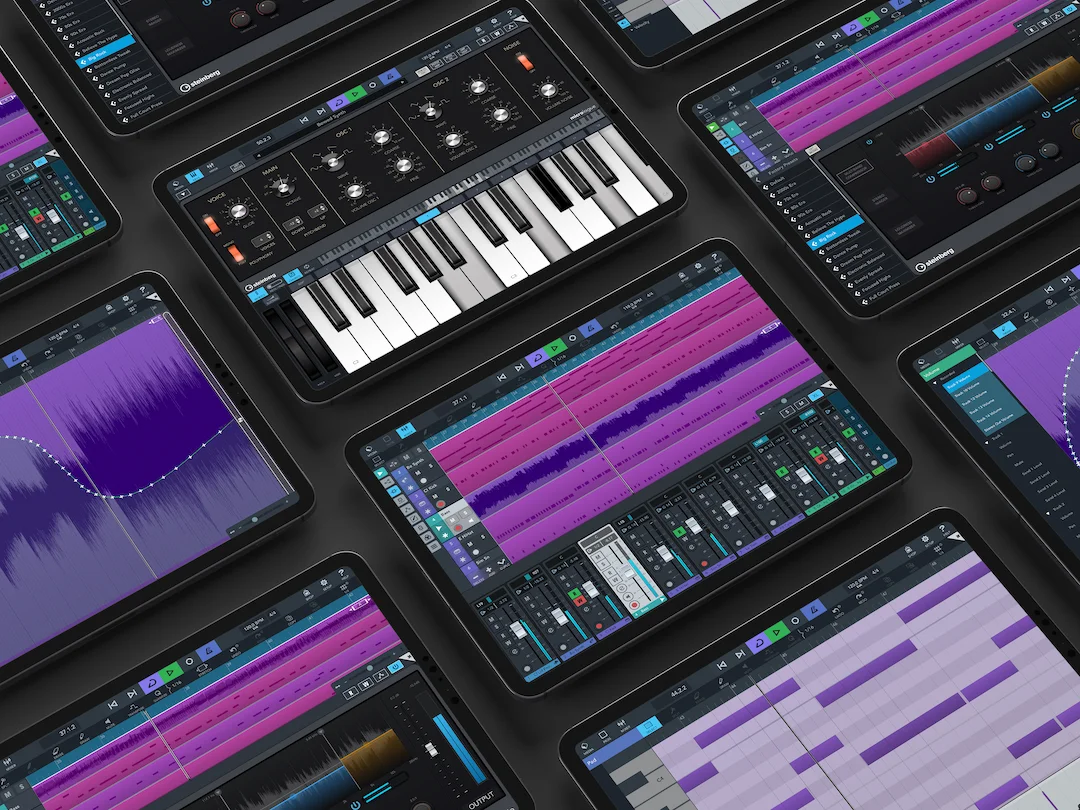Viewport: 1080px width, 810px height.
Task: Record-arm the Cl Kick track on the mixer tablet
Action: pyautogui.click(x=440, y=505)
